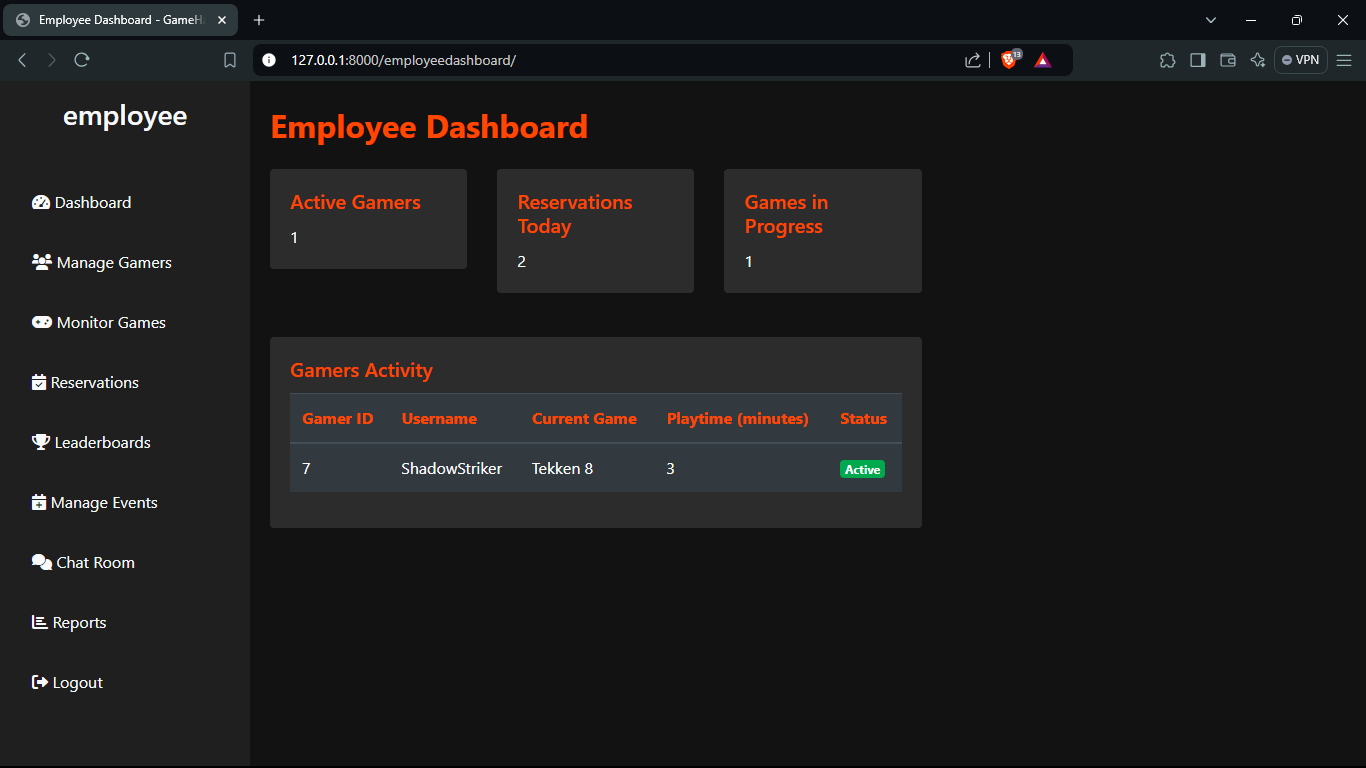Click the browser back arrow
Image resolution: width=1366 pixels, height=768 pixels.
coord(22,60)
